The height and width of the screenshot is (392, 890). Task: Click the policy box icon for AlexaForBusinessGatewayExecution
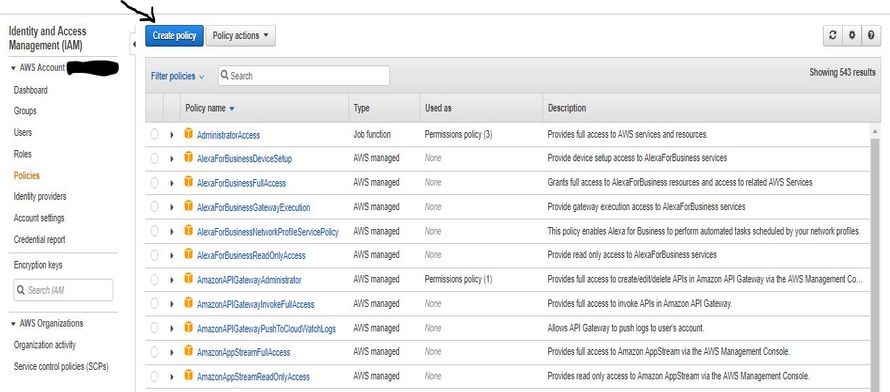pyautogui.click(x=188, y=206)
